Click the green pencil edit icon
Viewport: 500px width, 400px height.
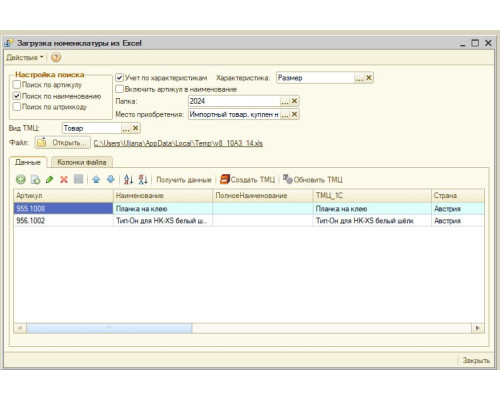click(x=50, y=180)
